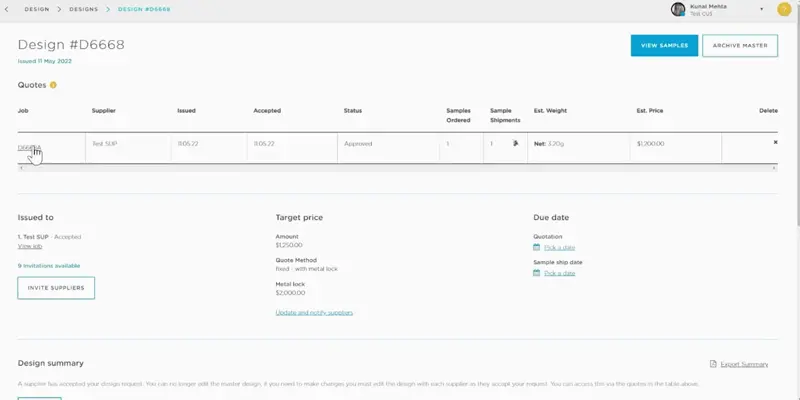
Task: Go to Designs in breadcrumb
Action: click(84, 9)
